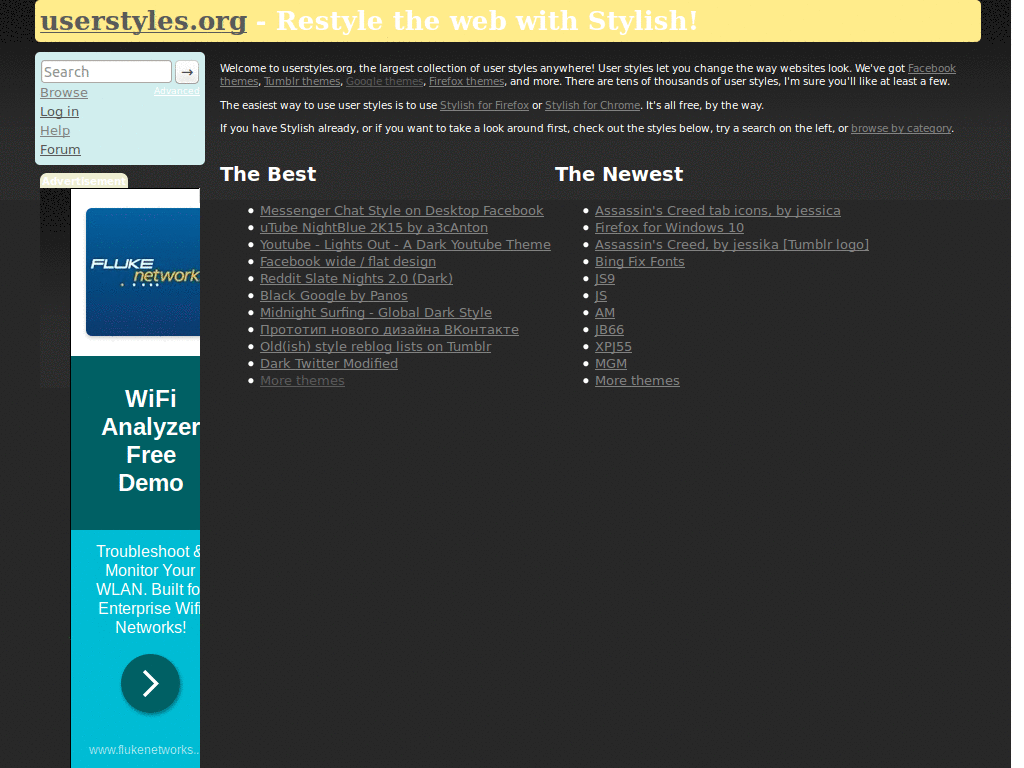Click the Troubleshoot & Monitor ad text

(x=148, y=589)
